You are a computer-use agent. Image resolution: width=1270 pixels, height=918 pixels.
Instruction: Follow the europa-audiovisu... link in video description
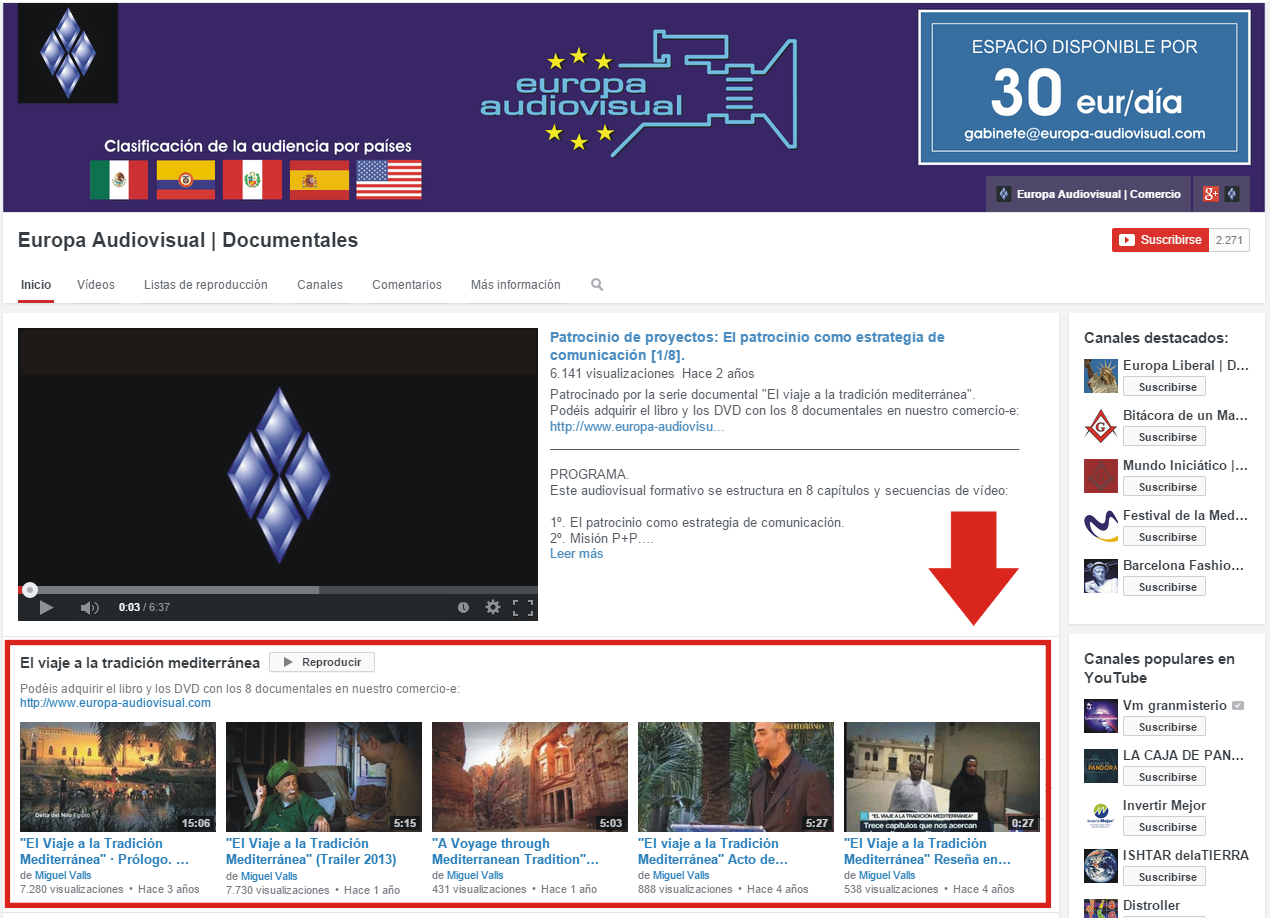pyautogui.click(x=637, y=427)
